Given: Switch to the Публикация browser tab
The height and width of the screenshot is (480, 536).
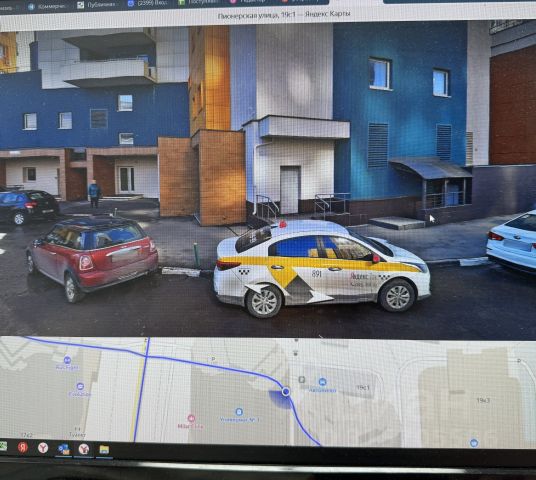Looking at the screenshot, I should [98, 5].
